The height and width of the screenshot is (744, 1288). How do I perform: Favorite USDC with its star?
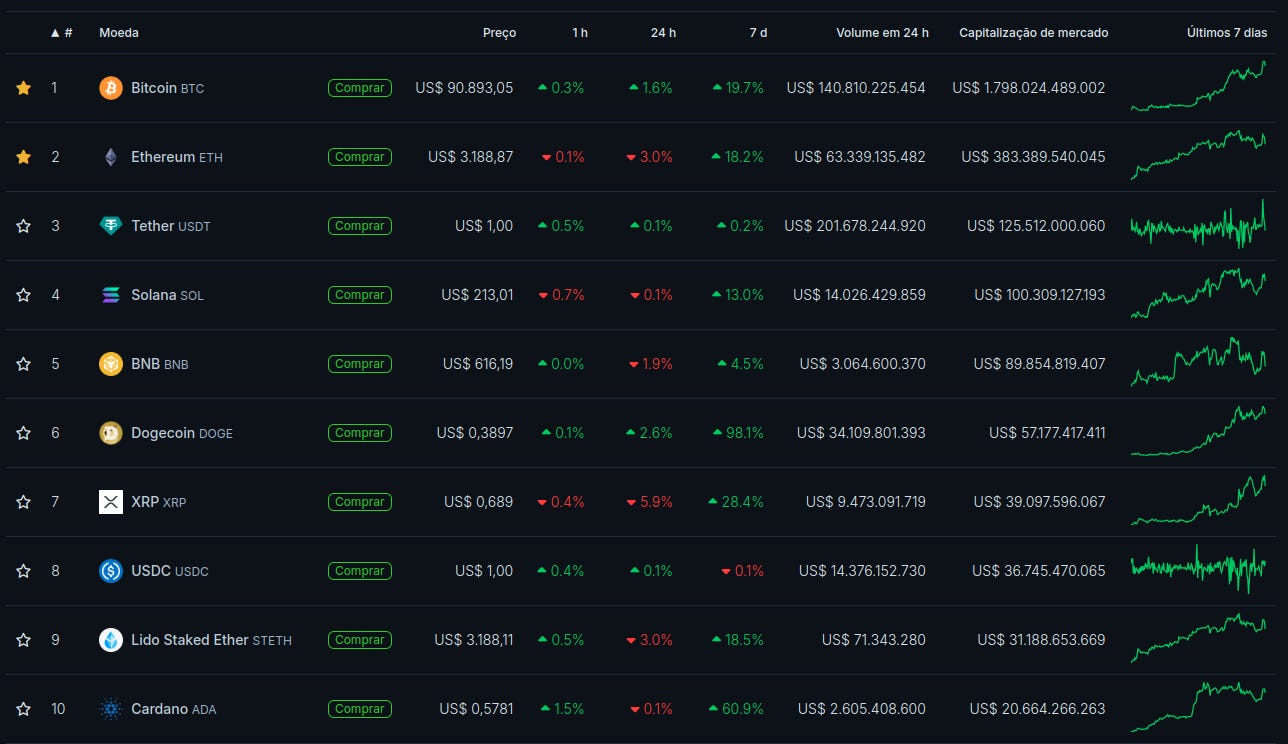[24, 571]
